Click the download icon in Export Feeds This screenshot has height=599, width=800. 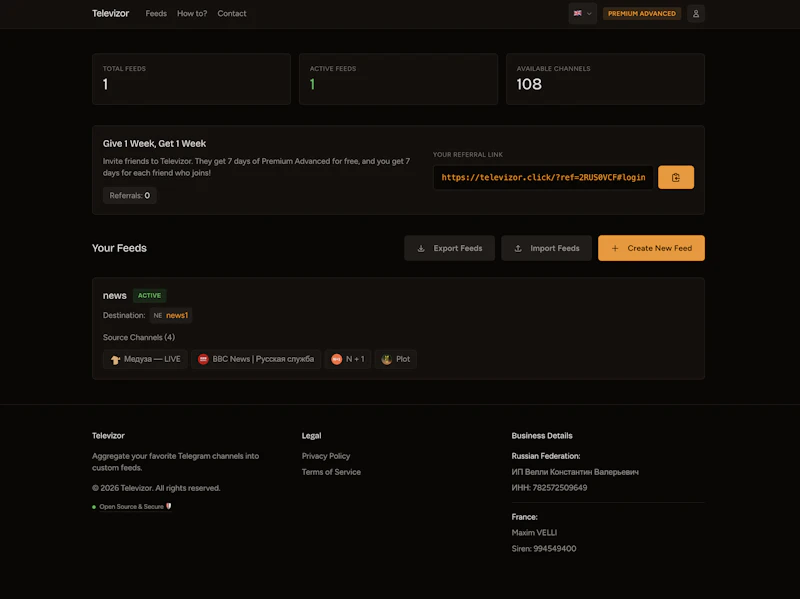pos(421,248)
